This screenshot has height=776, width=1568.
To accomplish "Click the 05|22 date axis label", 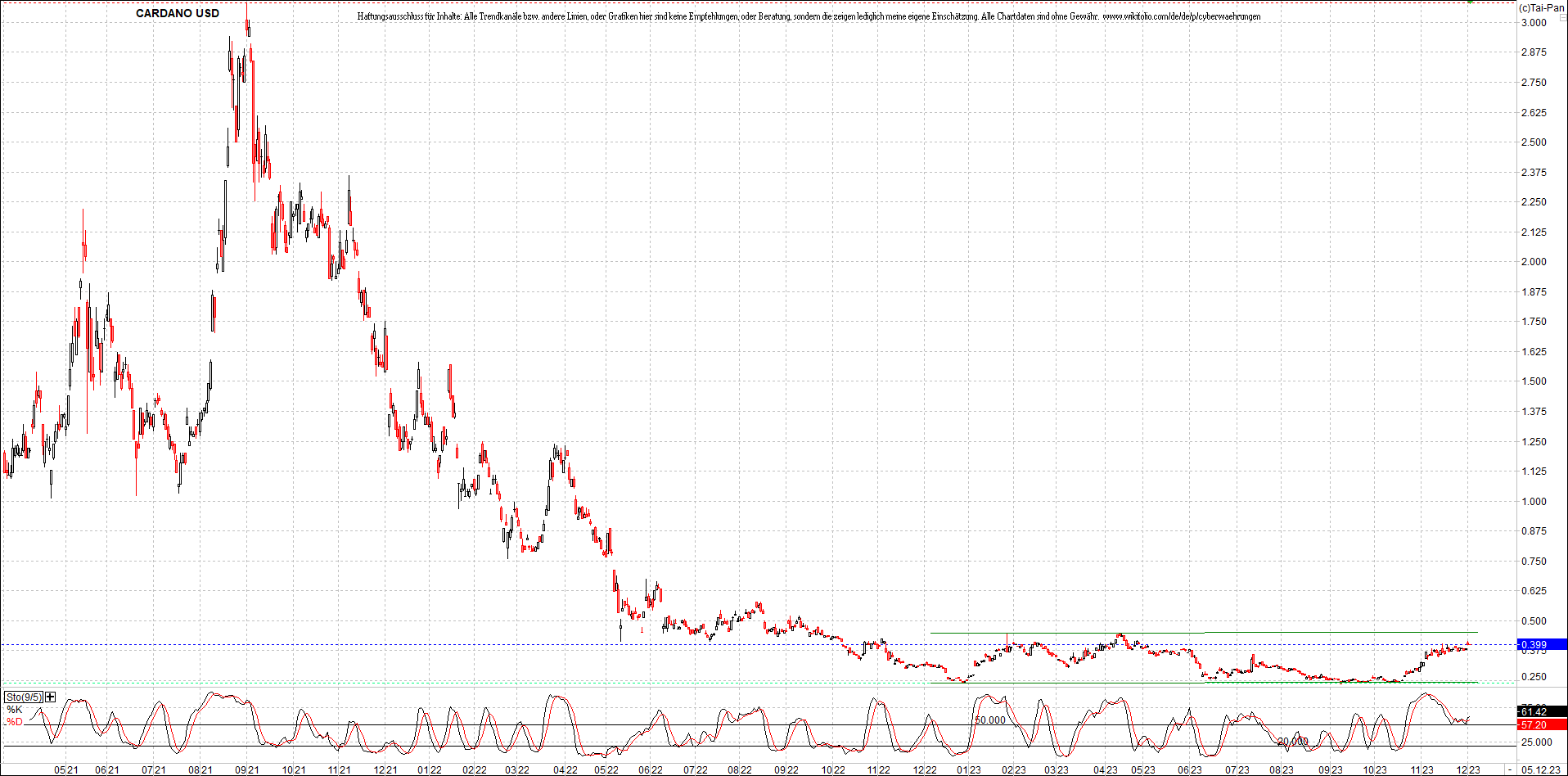I will (x=606, y=769).
